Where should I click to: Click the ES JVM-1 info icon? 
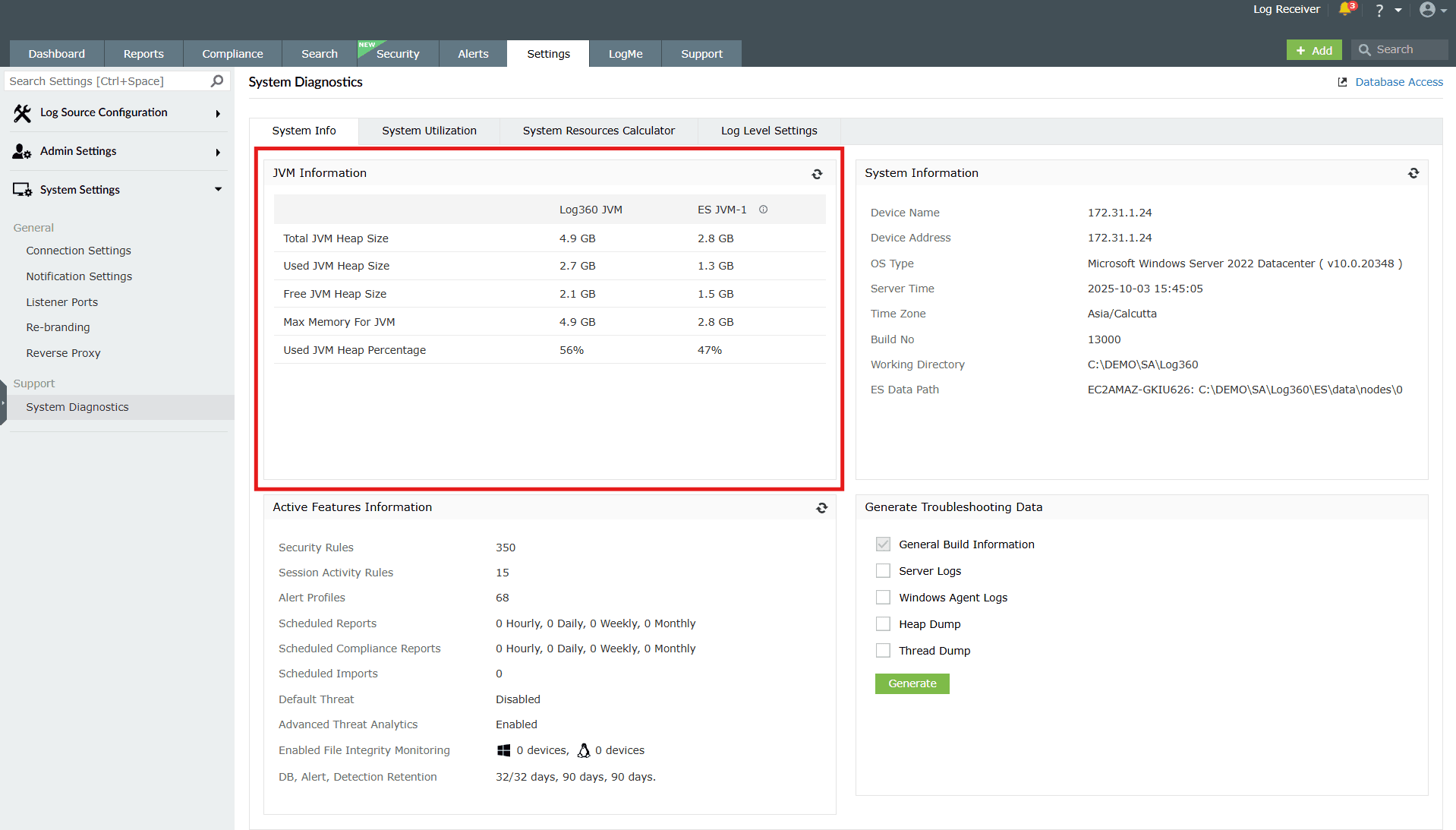pyautogui.click(x=764, y=210)
